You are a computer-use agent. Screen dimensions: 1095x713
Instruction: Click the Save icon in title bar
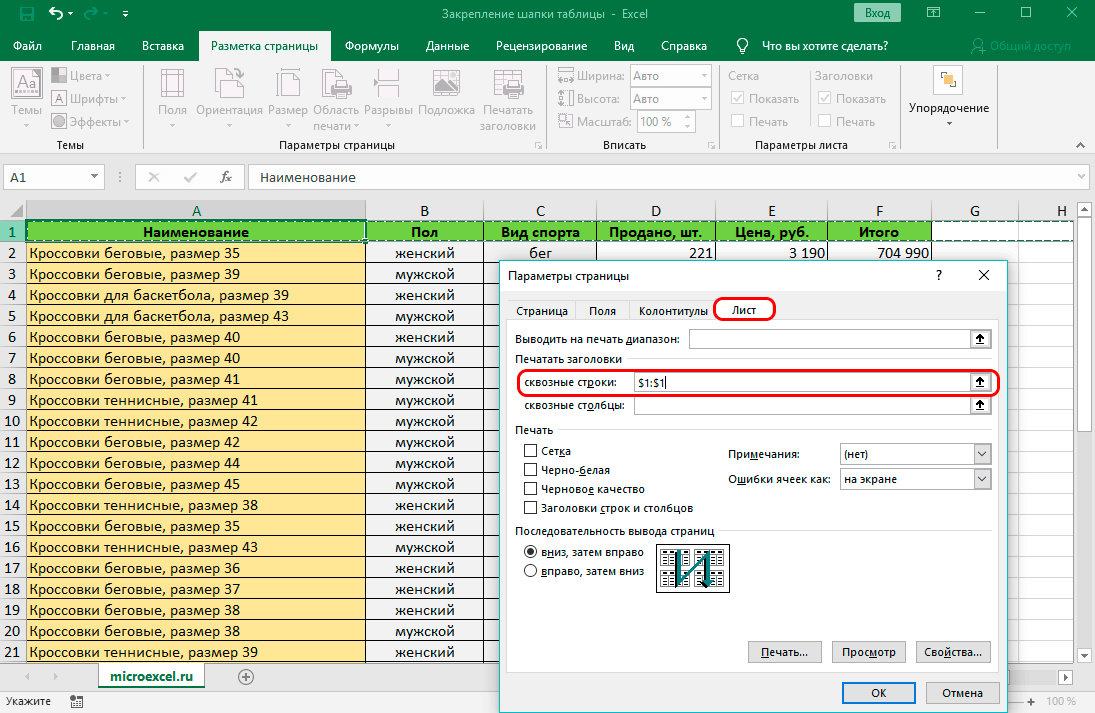(x=27, y=13)
